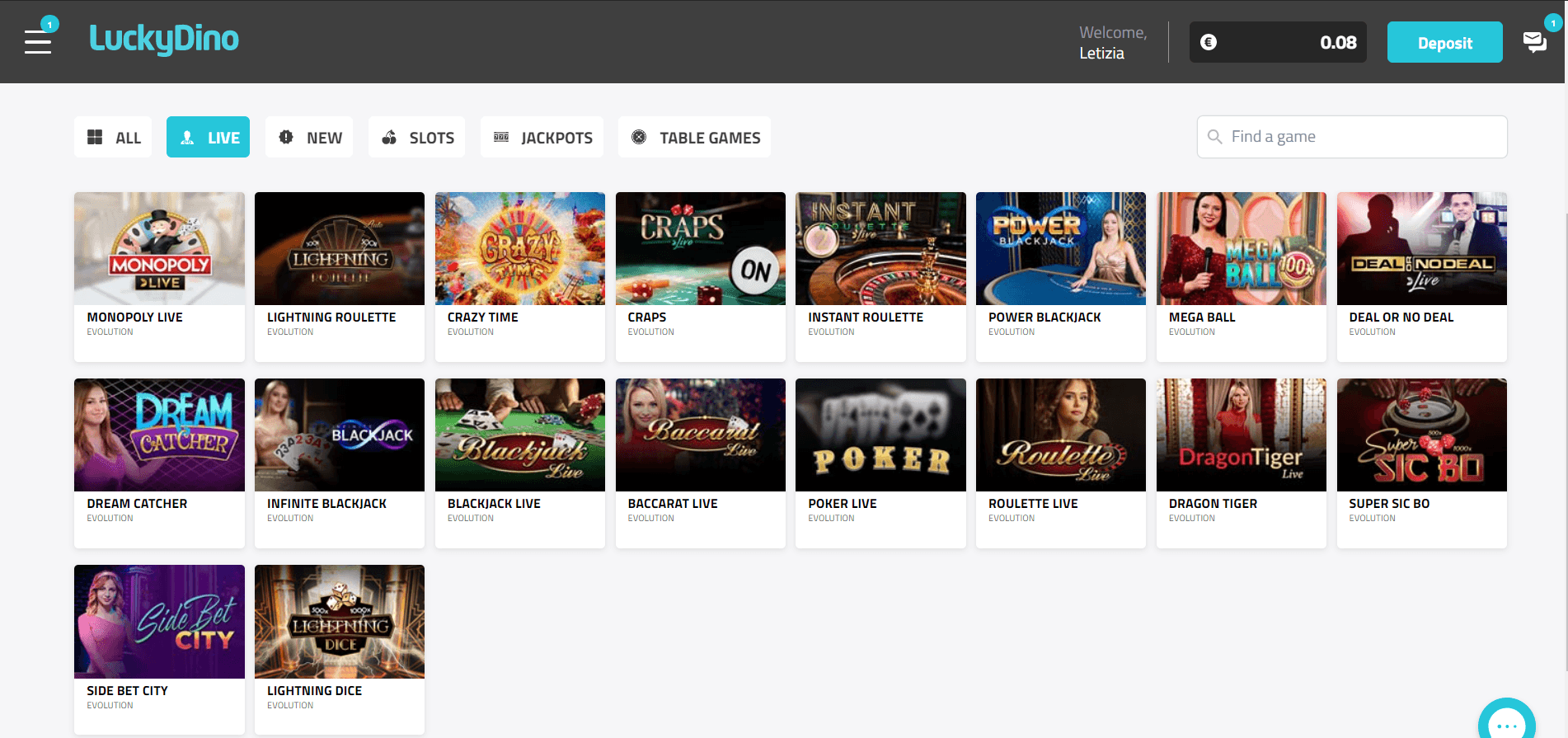Image resolution: width=1568 pixels, height=738 pixels.
Task: Click the MONOPOLY LIVE title text
Action: point(135,317)
